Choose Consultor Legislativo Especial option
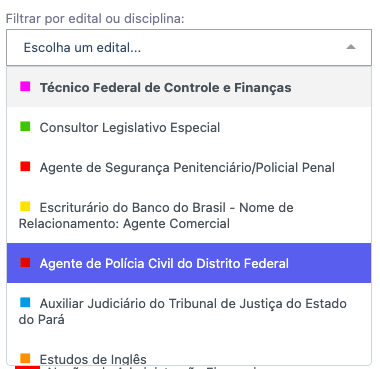 (189, 127)
